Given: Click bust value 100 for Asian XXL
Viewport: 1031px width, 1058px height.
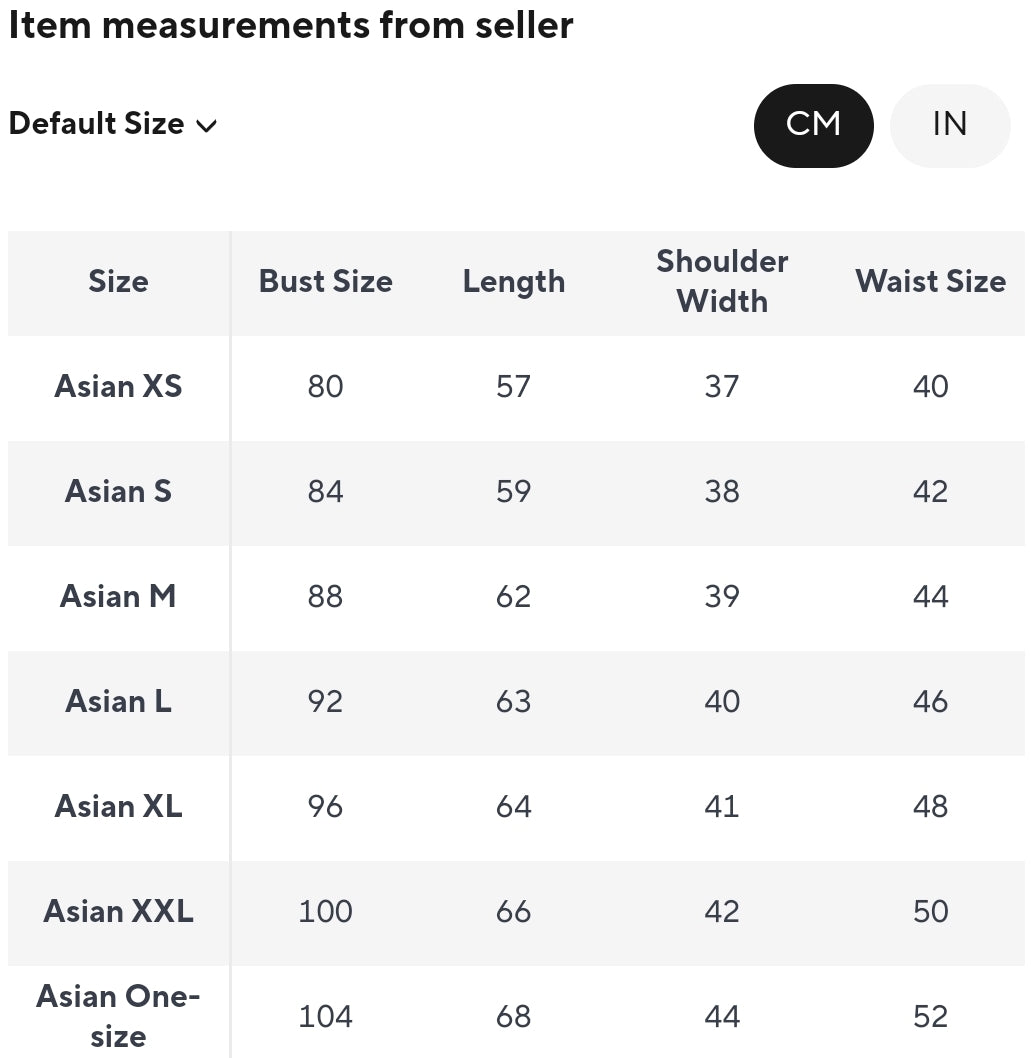Looking at the screenshot, I should [325, 912].
